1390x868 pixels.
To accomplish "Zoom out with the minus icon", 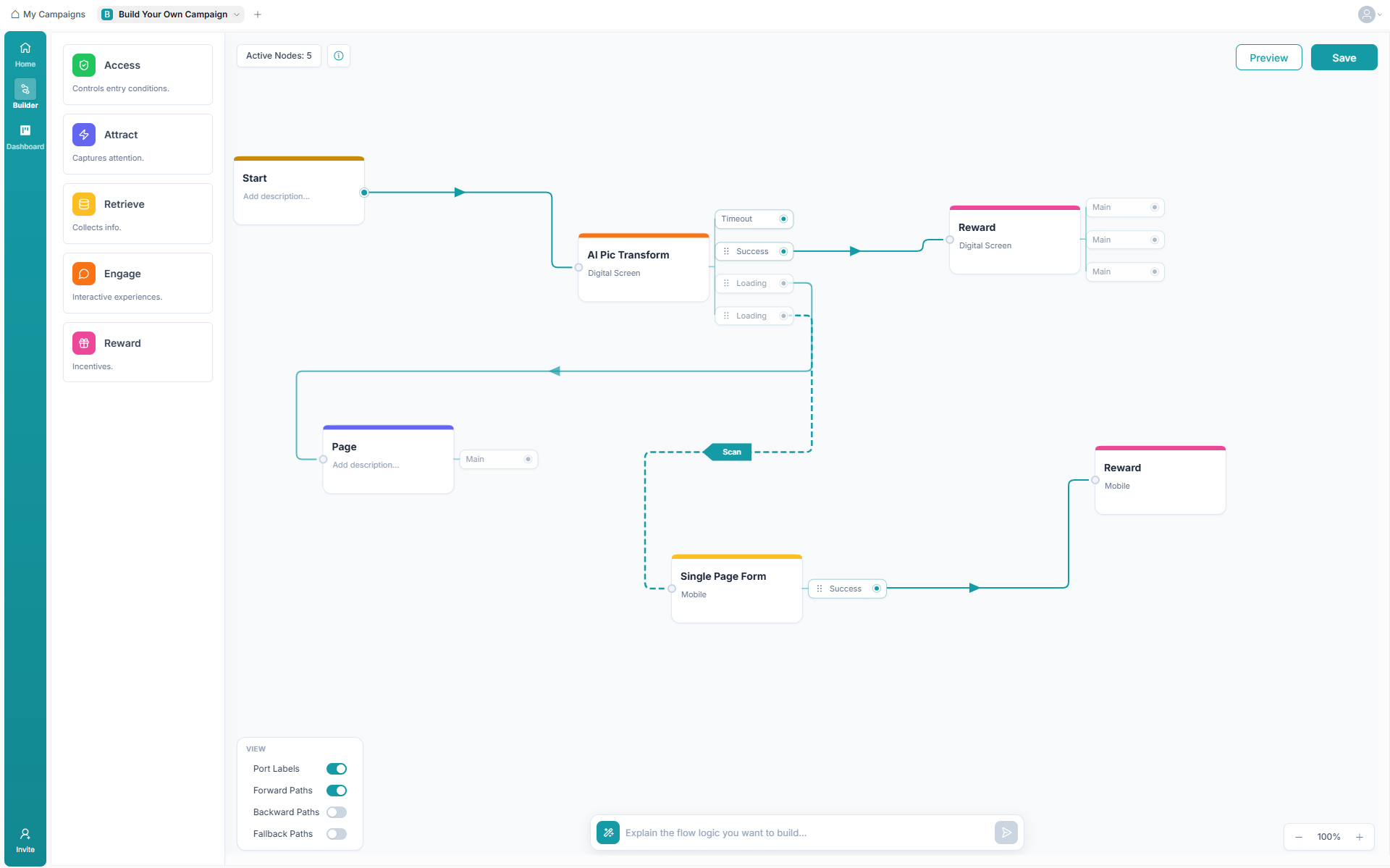I will point(1299,837).
